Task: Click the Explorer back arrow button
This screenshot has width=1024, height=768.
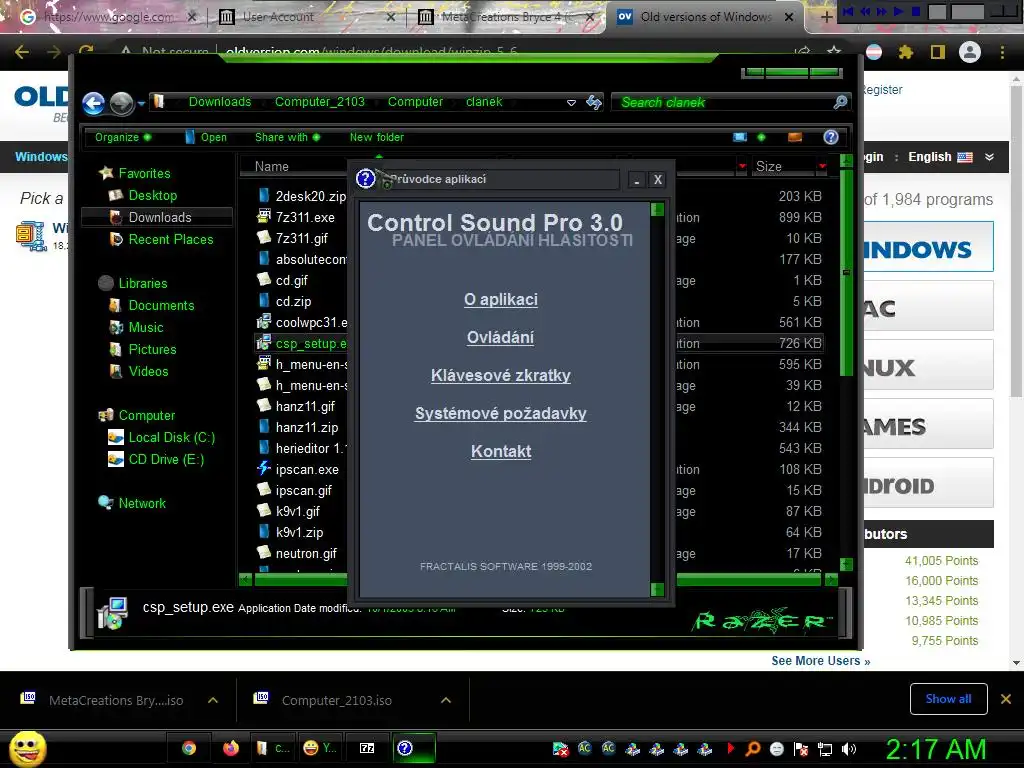Action: tap(93, 103)
